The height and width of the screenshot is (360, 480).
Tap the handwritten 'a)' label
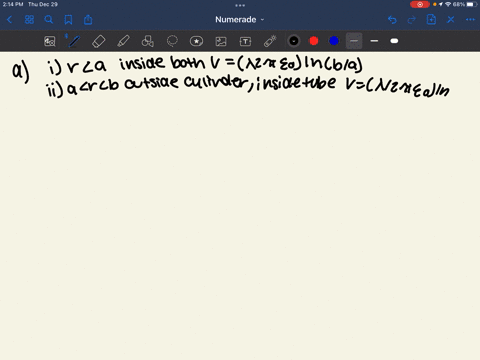pyautogui.click(x=21, y=72)
